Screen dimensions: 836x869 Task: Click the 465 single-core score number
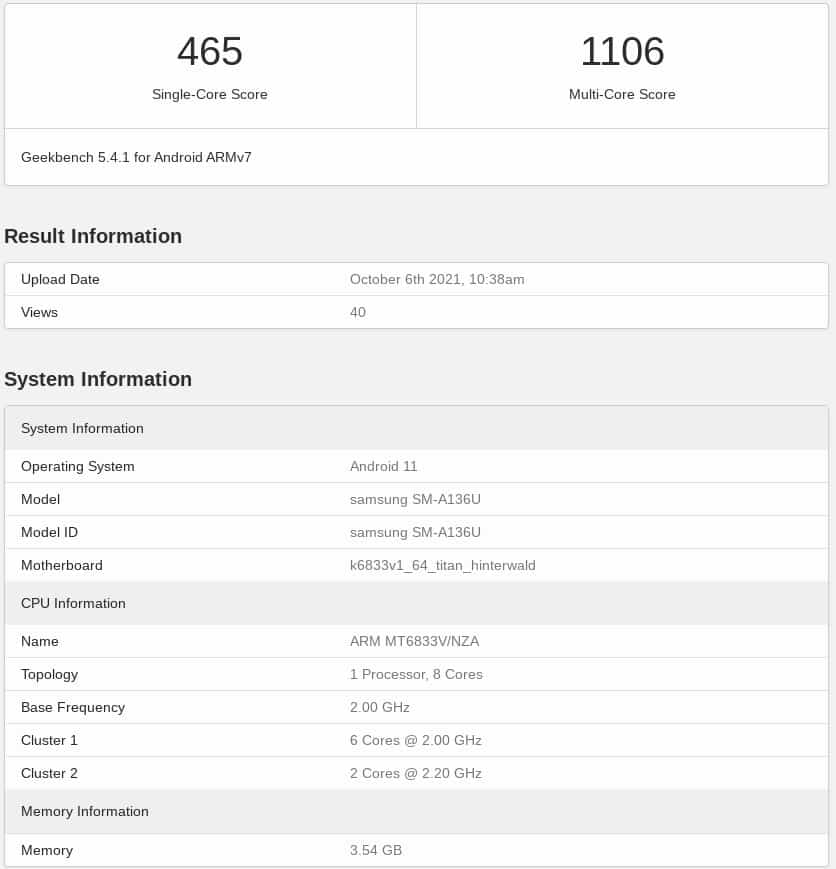coord(210,52)
